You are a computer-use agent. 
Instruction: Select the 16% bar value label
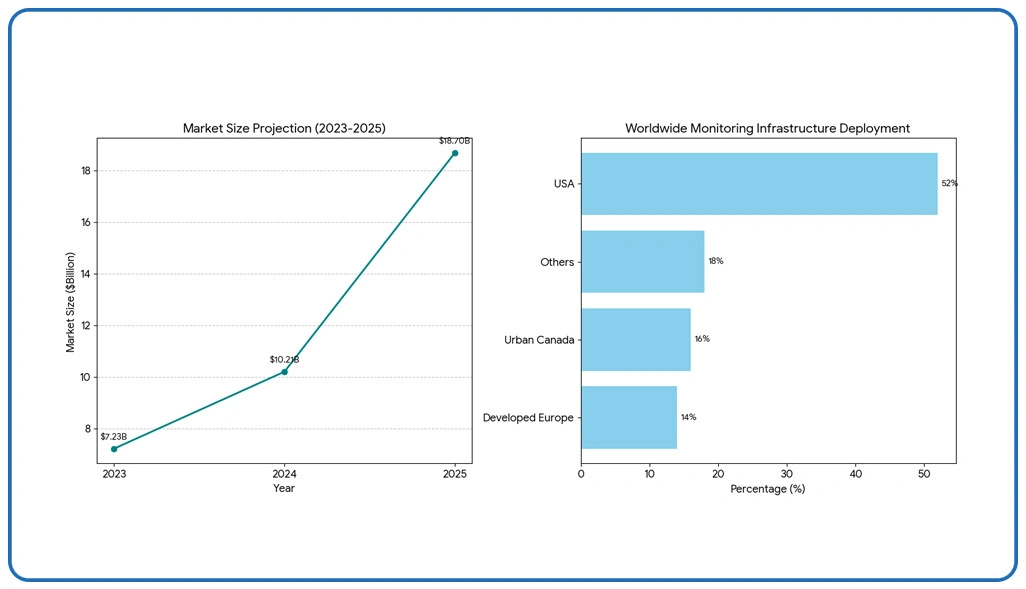coord(702,340)
